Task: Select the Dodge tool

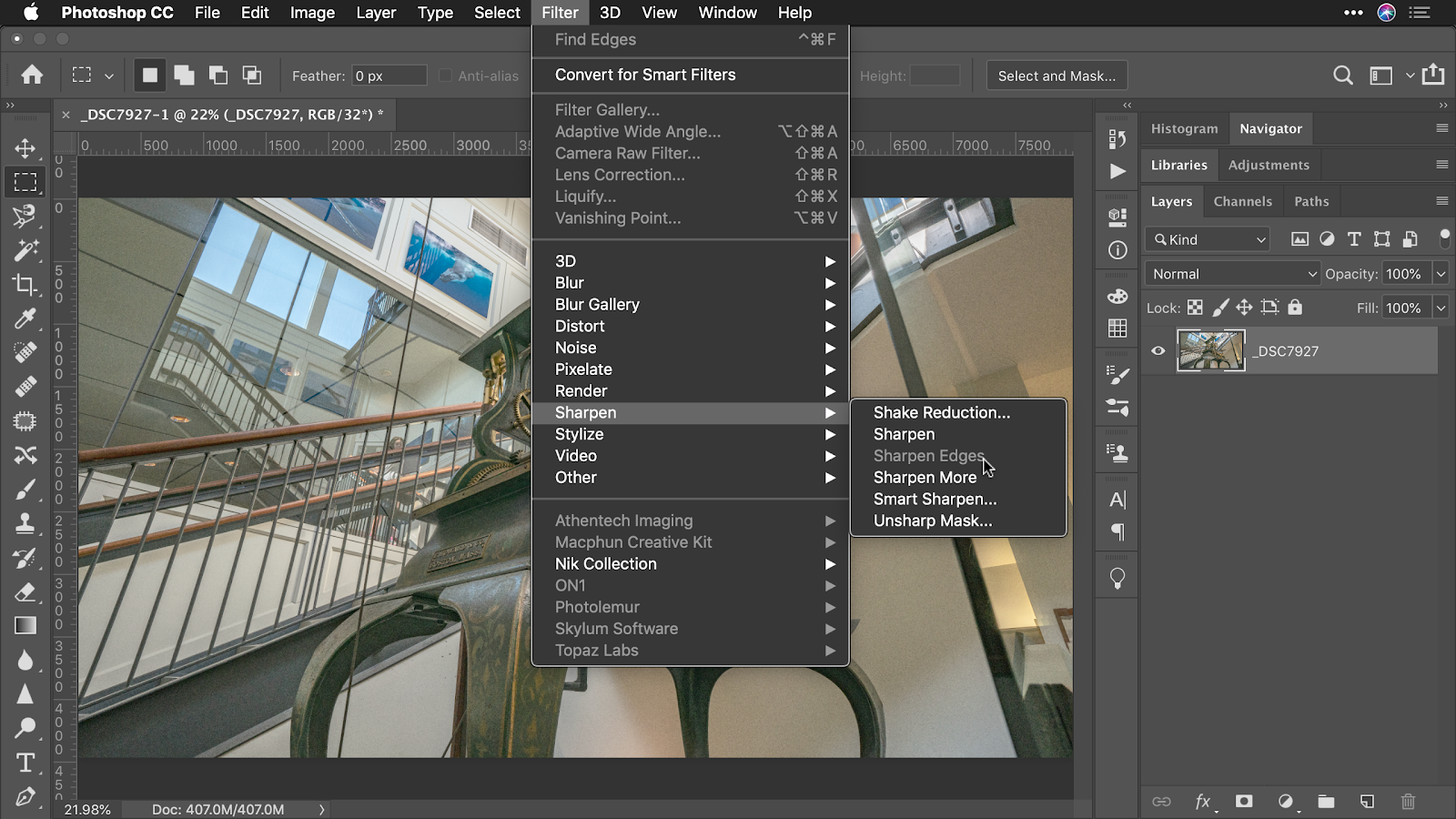Action: tap(25, 728)
